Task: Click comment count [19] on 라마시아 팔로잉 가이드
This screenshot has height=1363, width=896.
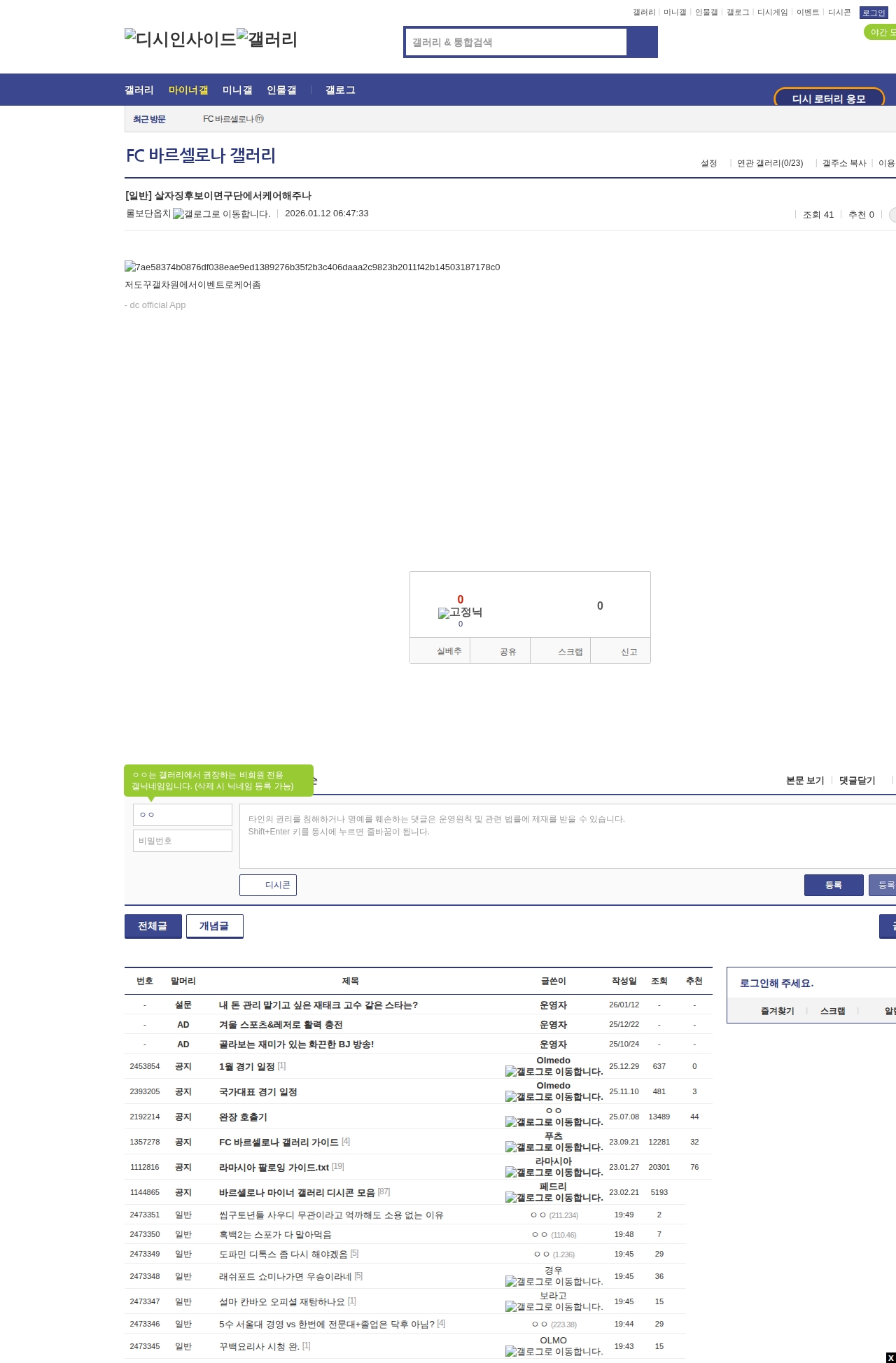Action: [337, 1166]
